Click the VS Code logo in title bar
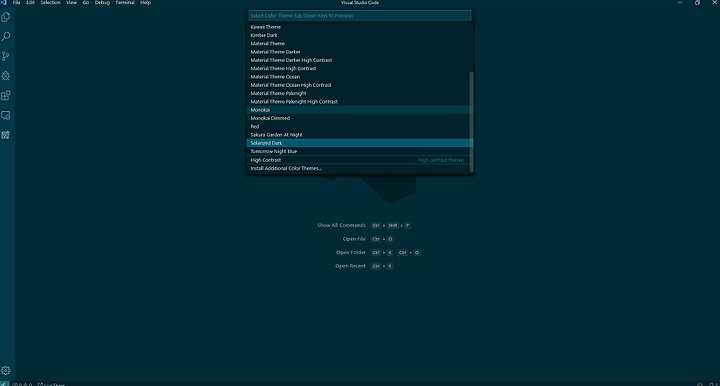This screenshot has height=386, width=720. (4, 3)
